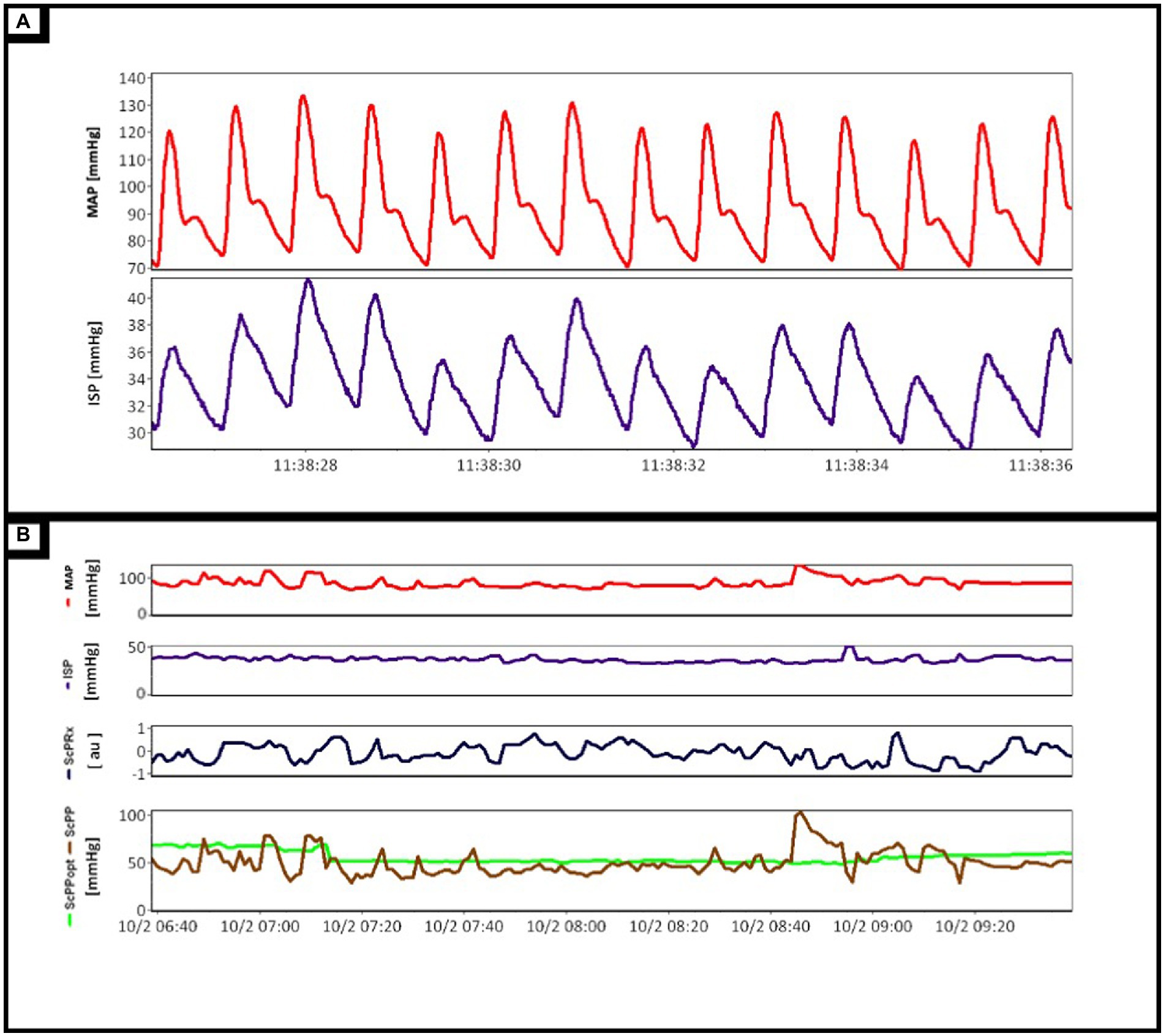Screen dimensions: 1166x1036
Task: Click the 32 tick on panel A ISP axis
Action: (x=137, y=407)
